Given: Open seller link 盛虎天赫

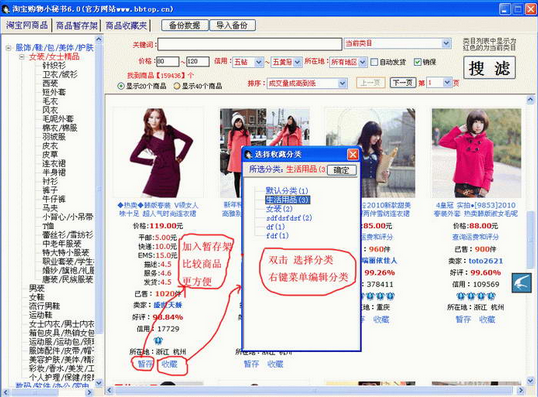Looking at the screenshot, I should (x=167, y=305).
